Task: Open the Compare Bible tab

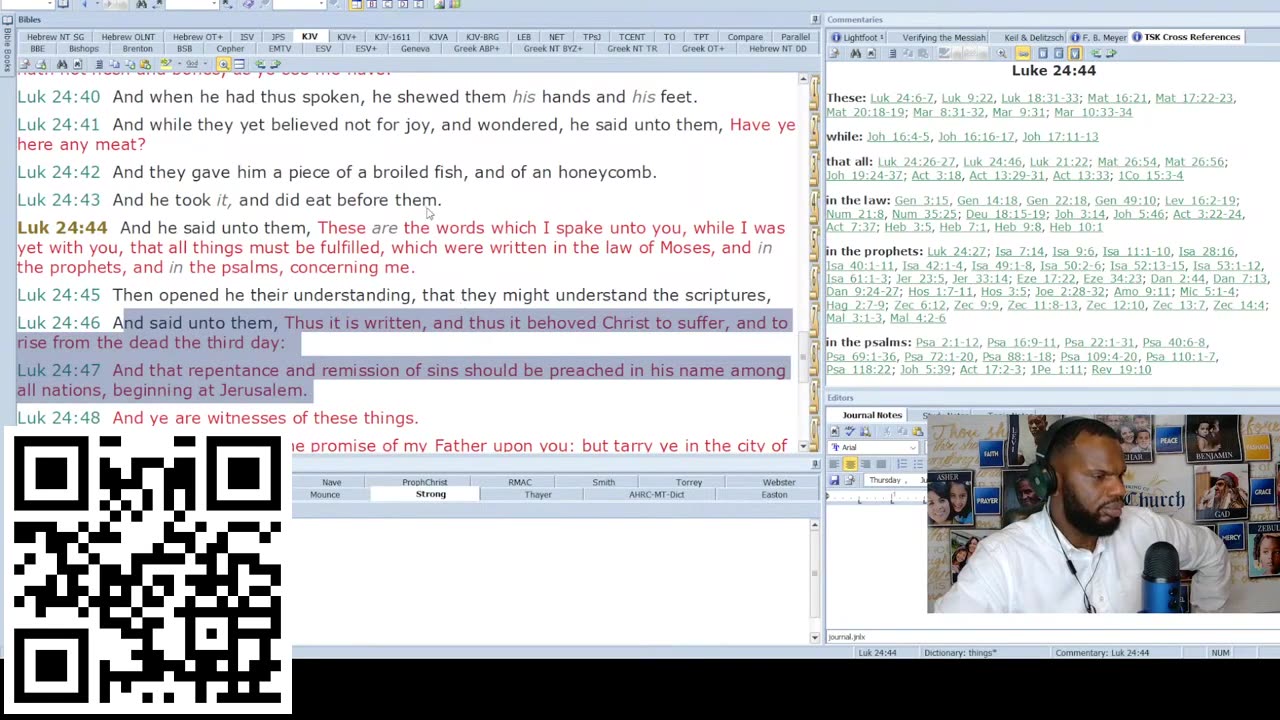Action: 745,37
